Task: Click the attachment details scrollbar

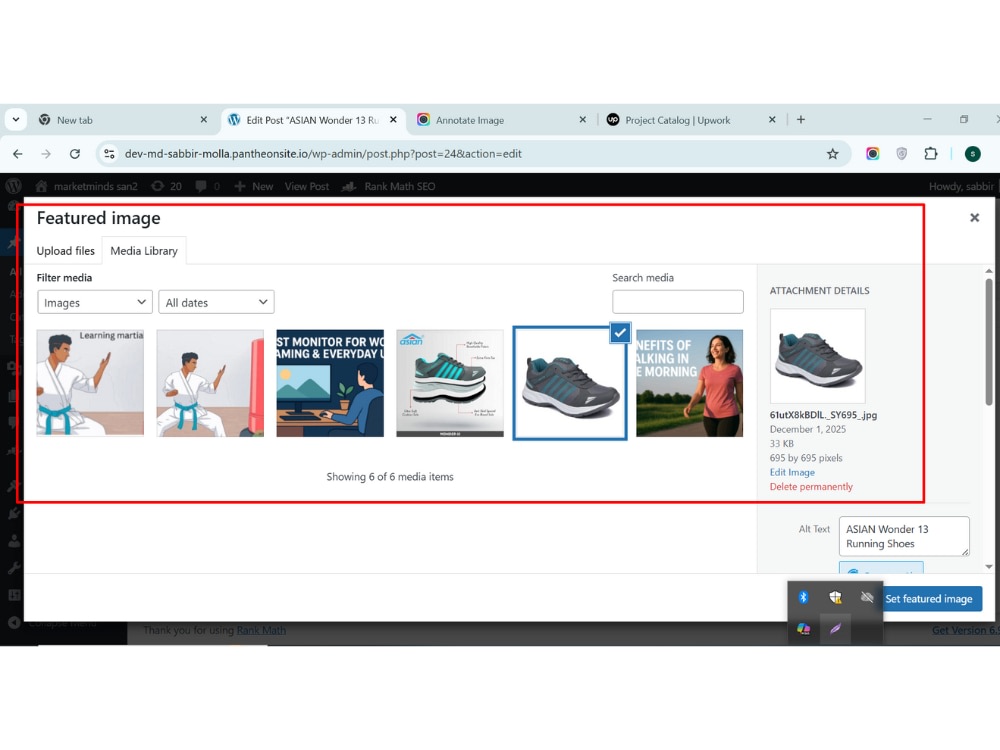Action: (x=989, y=342)
